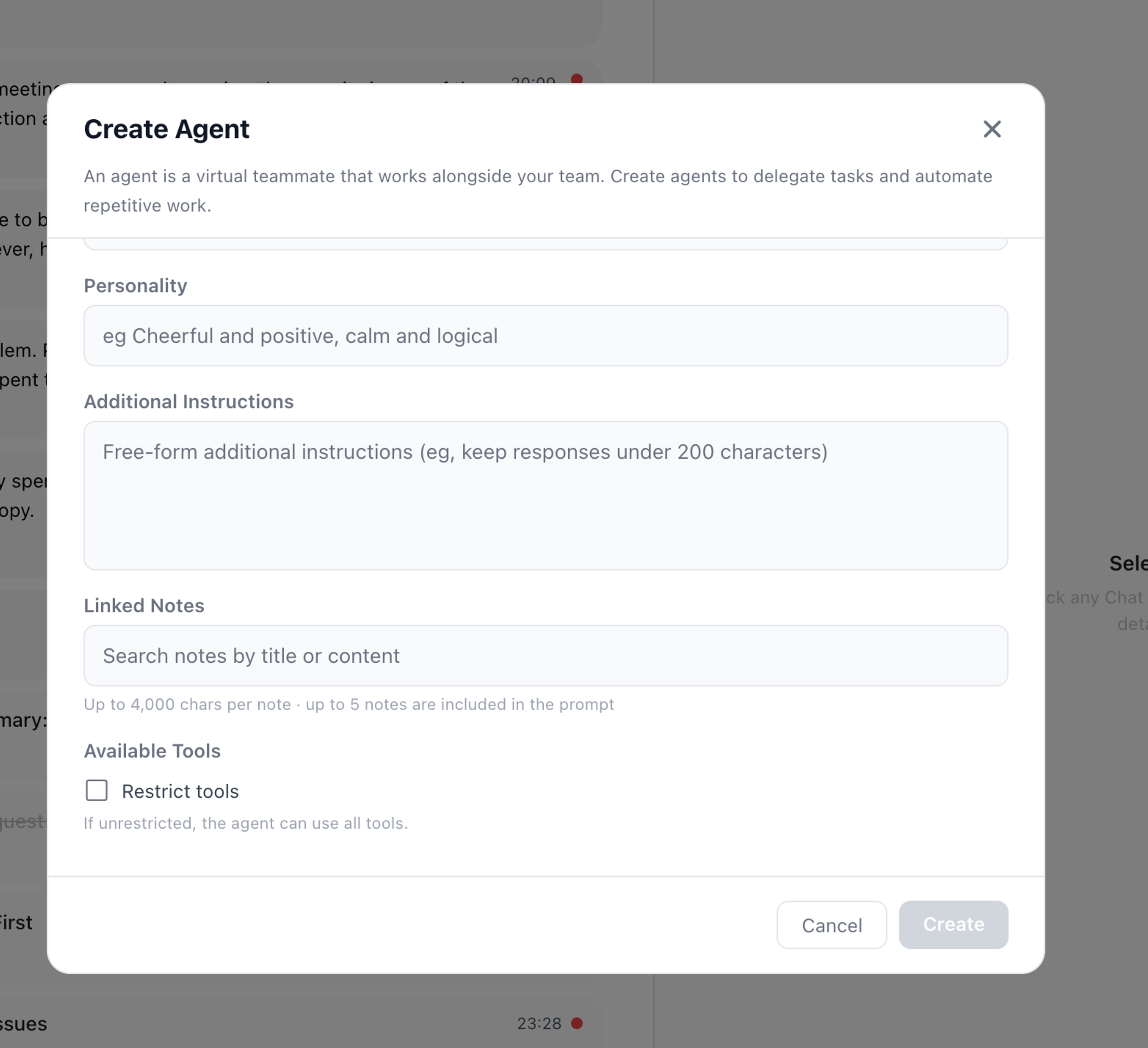
Task: Click the 'Linked Notes' label
Action: [x=144, y=606]
